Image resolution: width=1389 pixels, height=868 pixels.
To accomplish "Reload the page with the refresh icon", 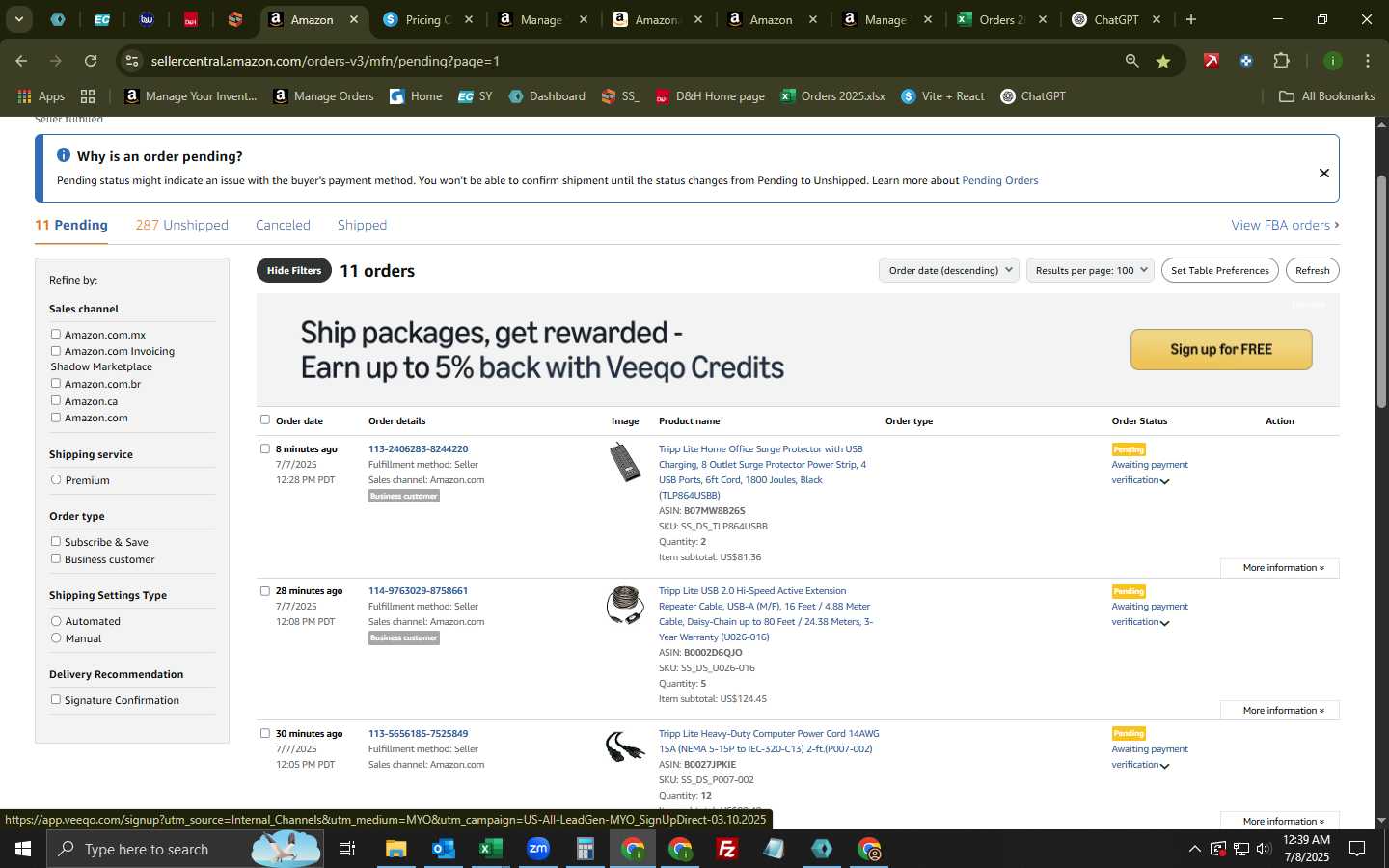I will pos(91,61).
